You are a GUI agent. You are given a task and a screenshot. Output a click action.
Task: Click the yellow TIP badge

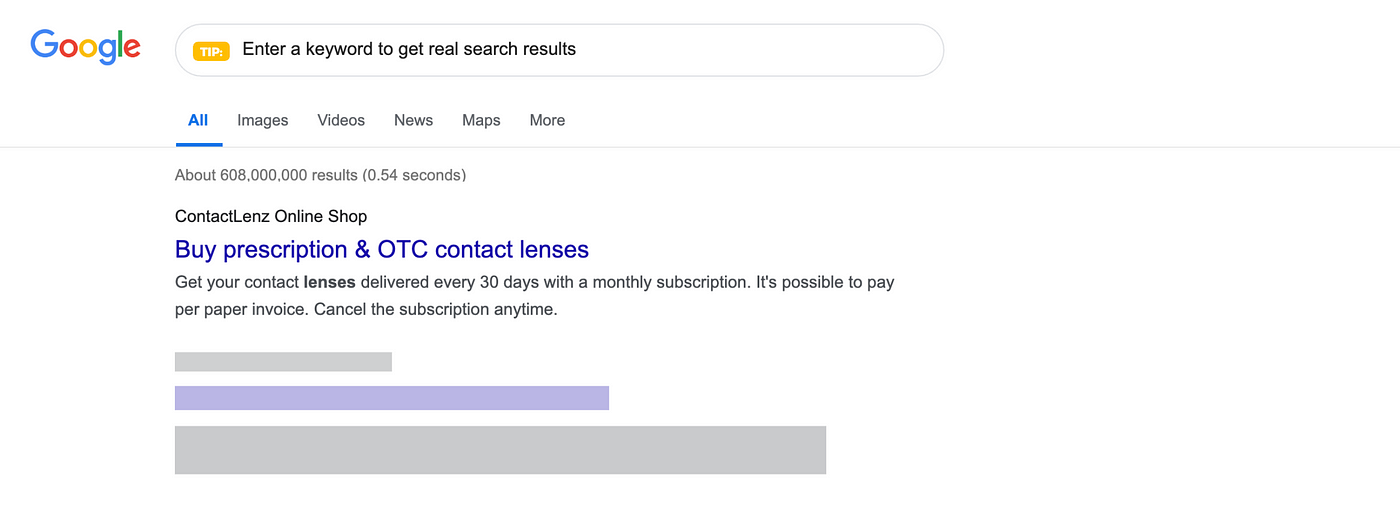(x=211, y=51)
